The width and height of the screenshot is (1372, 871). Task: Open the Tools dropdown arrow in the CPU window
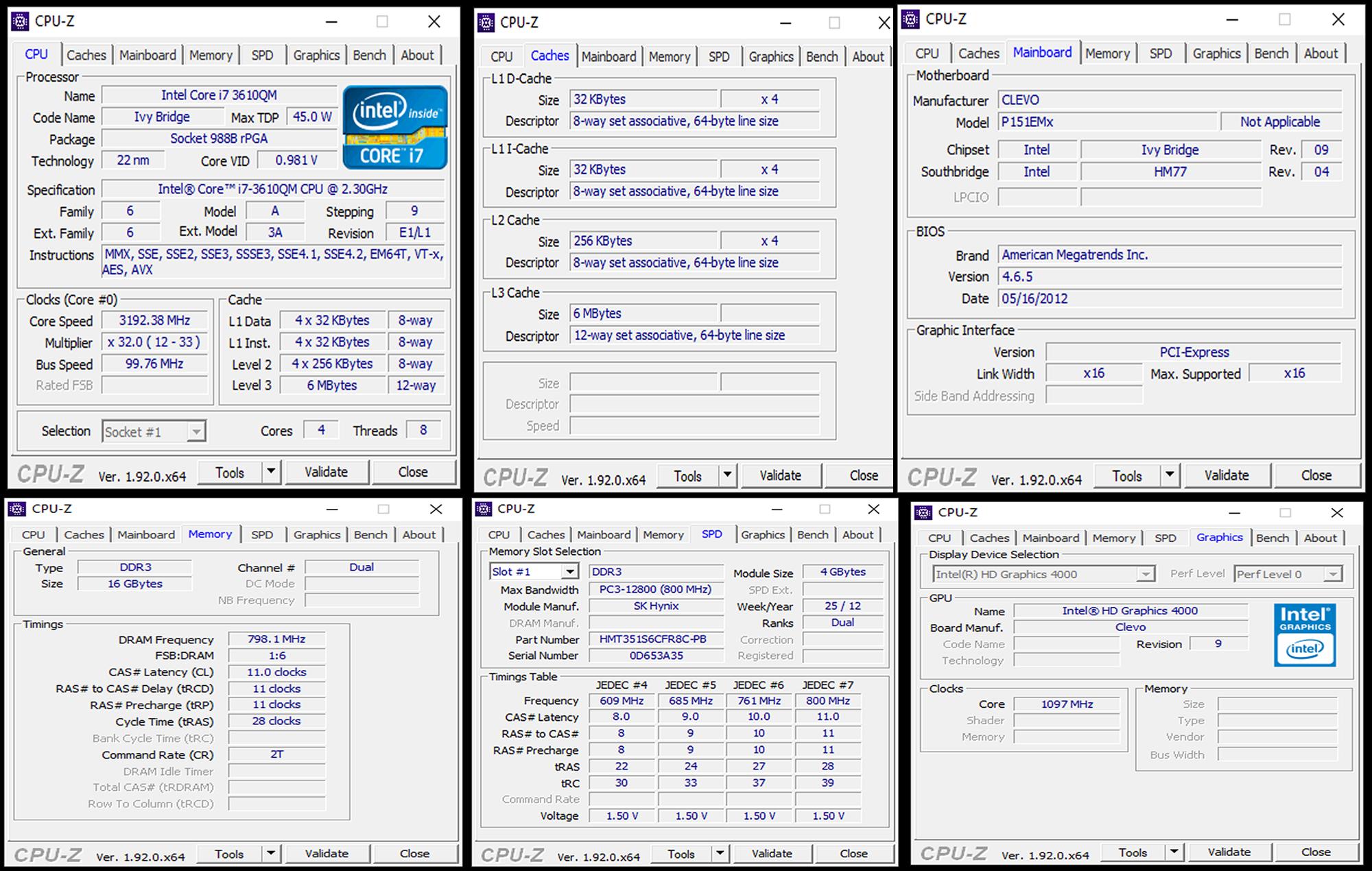271,472
